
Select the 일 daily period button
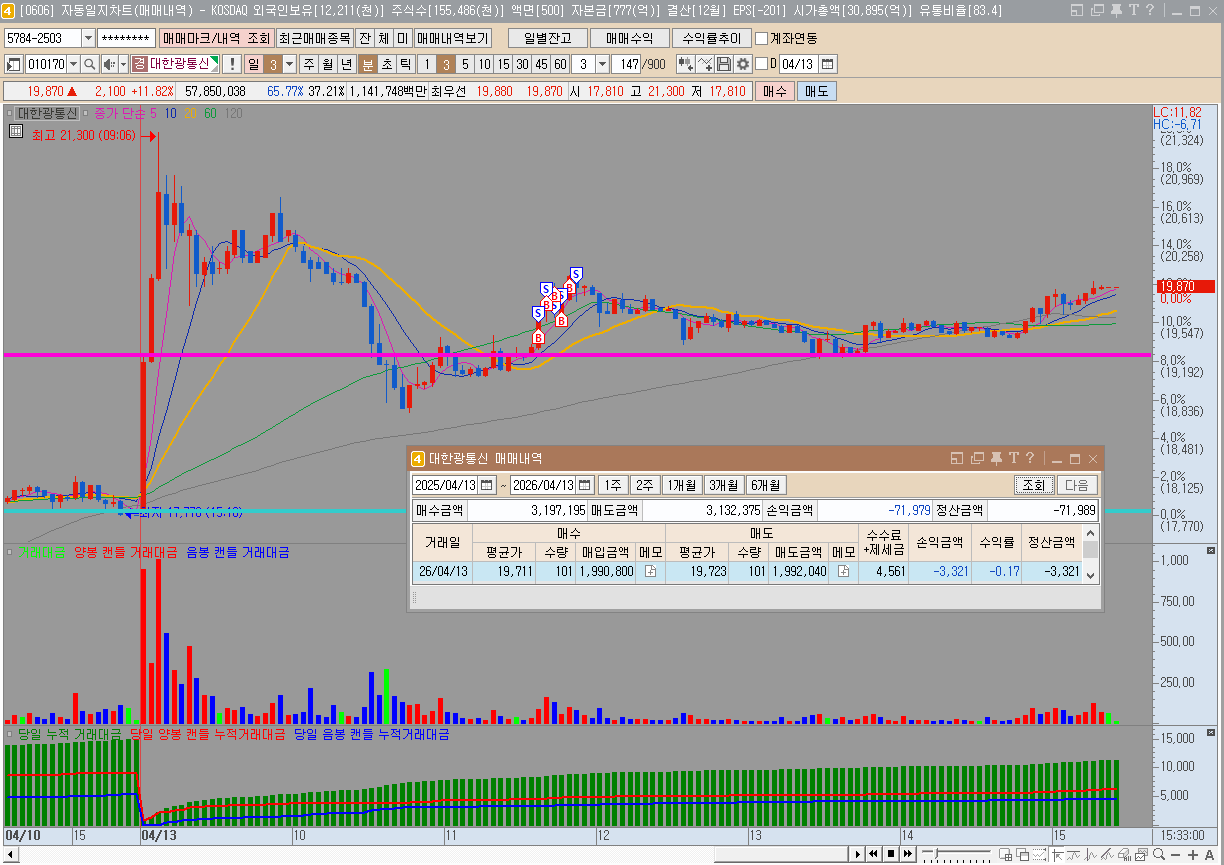pyautogui.click(x=254, y=64)
